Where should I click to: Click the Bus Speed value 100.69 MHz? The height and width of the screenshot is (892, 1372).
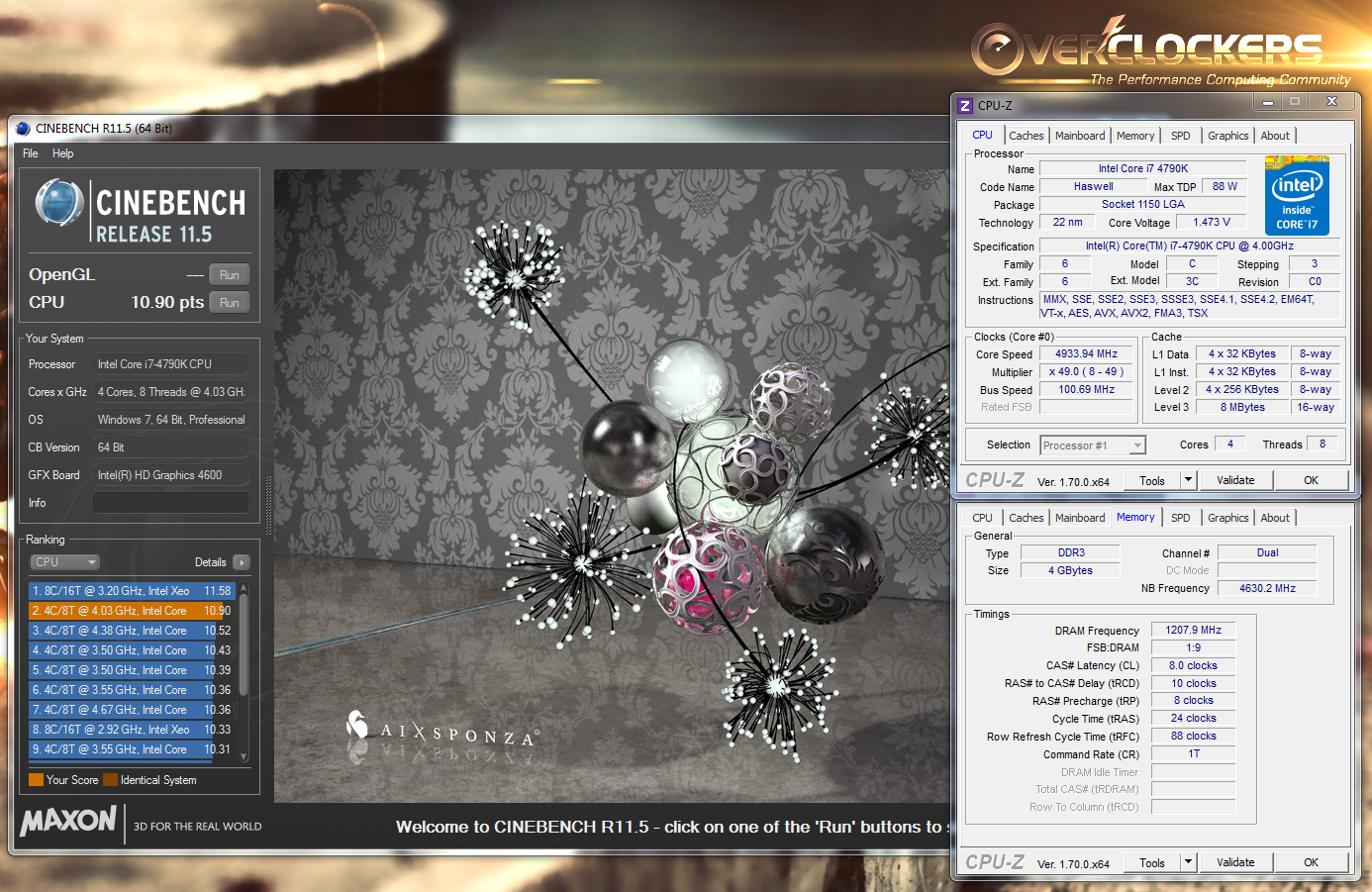click(x=1086, y=390)
